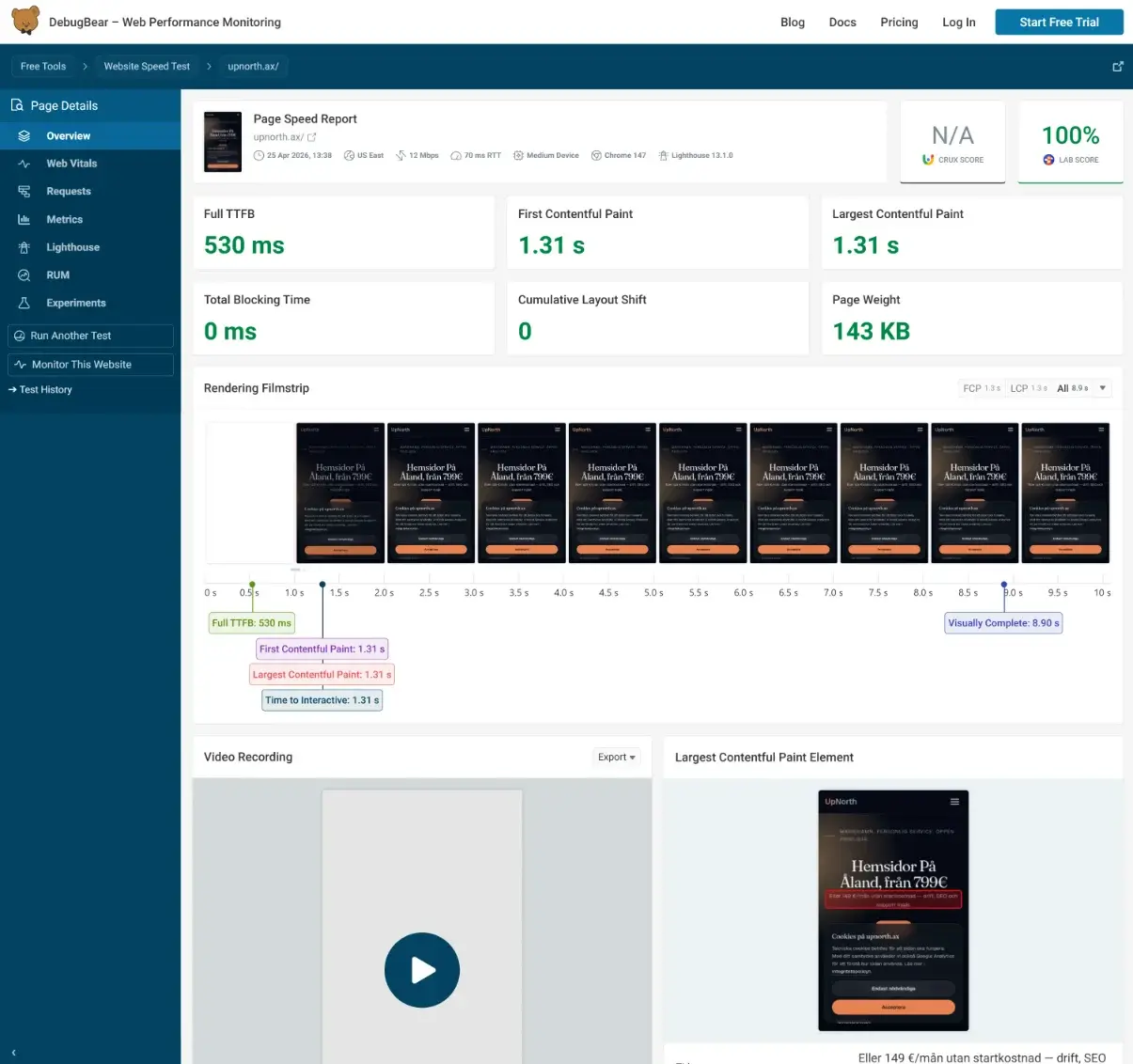The height and width of the screenshot is (1064, 1133).
Task: Click the Full TTFB 530 ms marker
Action: click(x=252, y=622)
